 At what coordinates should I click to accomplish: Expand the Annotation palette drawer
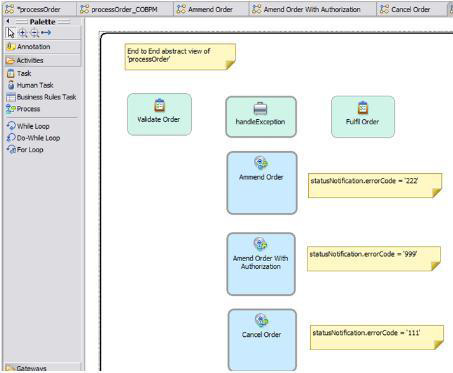[x=42, y=47]
